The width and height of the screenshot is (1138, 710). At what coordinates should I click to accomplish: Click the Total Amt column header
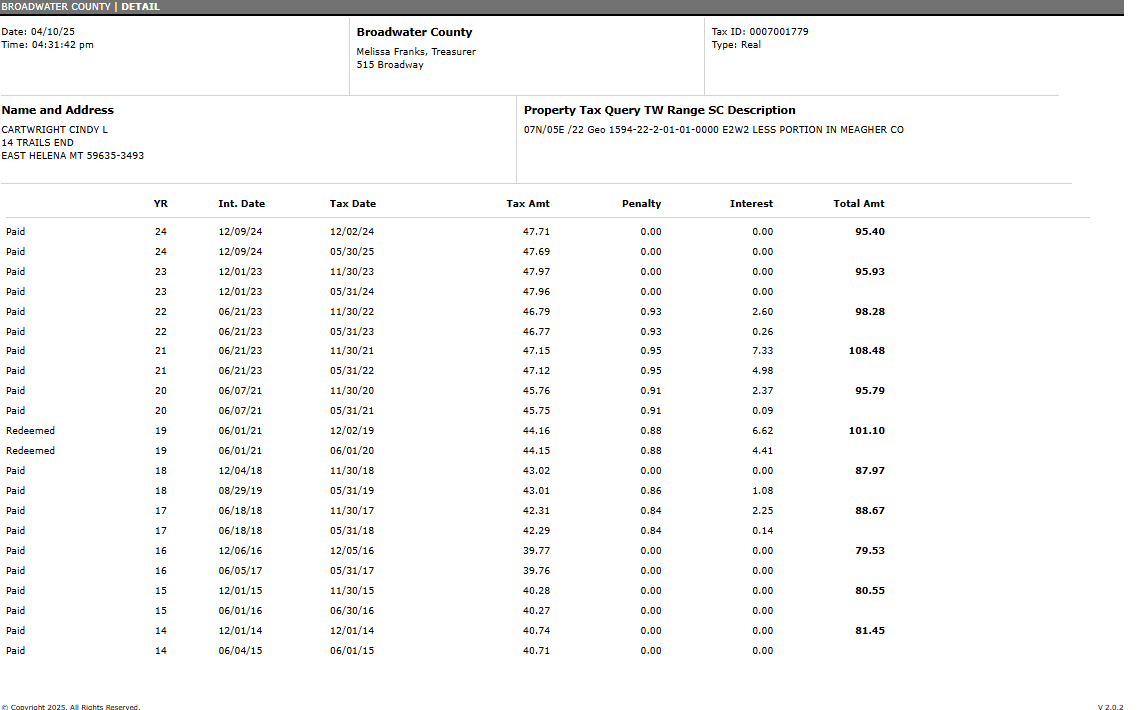(x=859, y=204)
